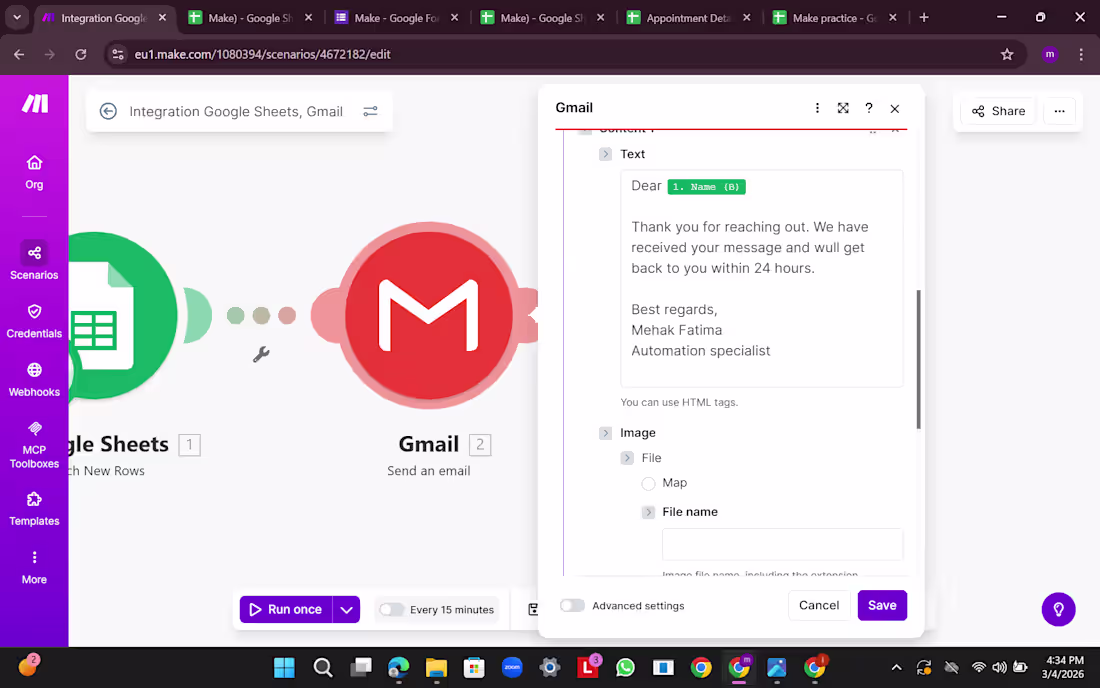
Task: Expand Gmail panel to fullscreen
Action: pyautogui.click(x=843, y=108)
